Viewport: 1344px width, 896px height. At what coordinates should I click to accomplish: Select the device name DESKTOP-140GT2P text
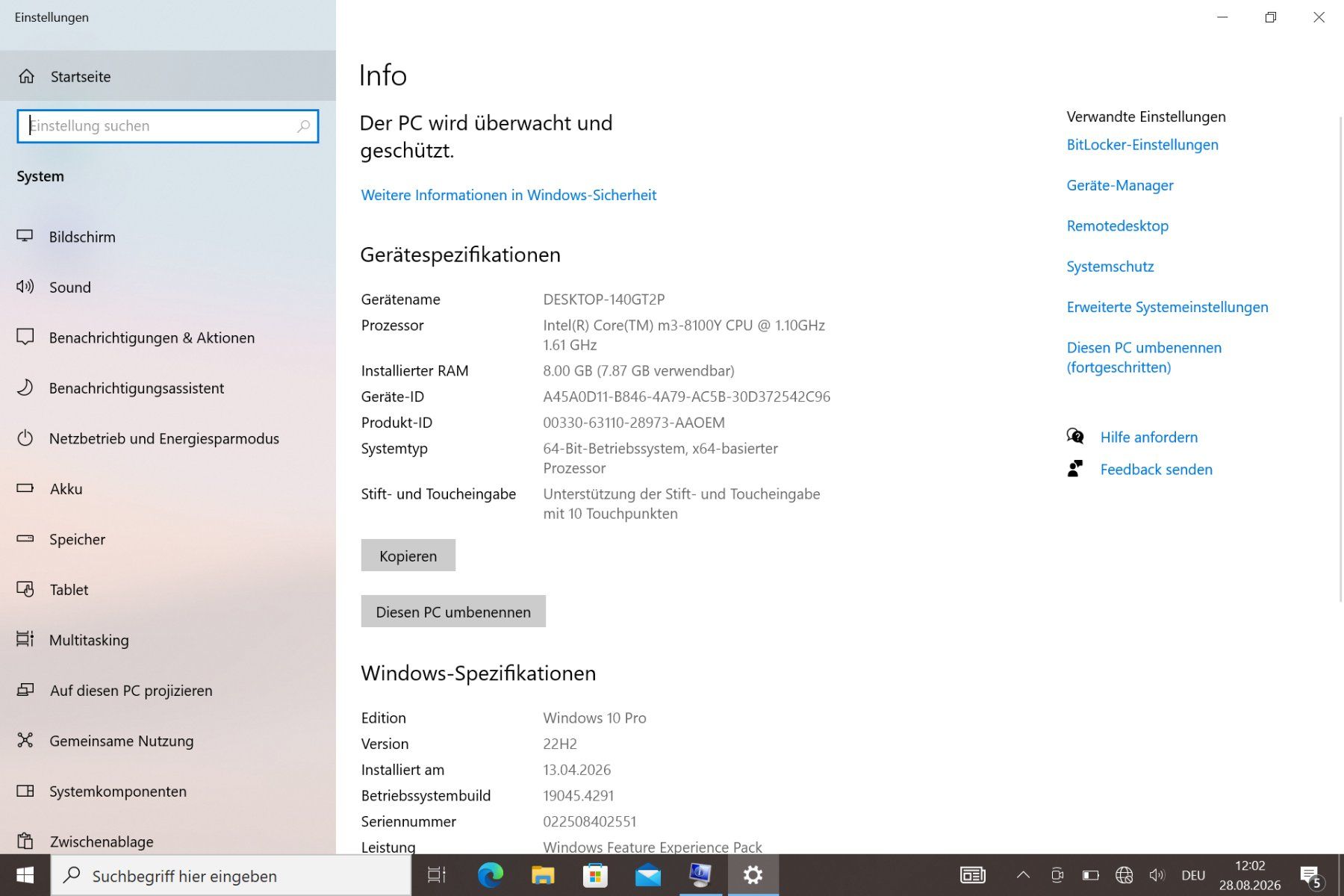pyautogui.click(x=604, y=299)
